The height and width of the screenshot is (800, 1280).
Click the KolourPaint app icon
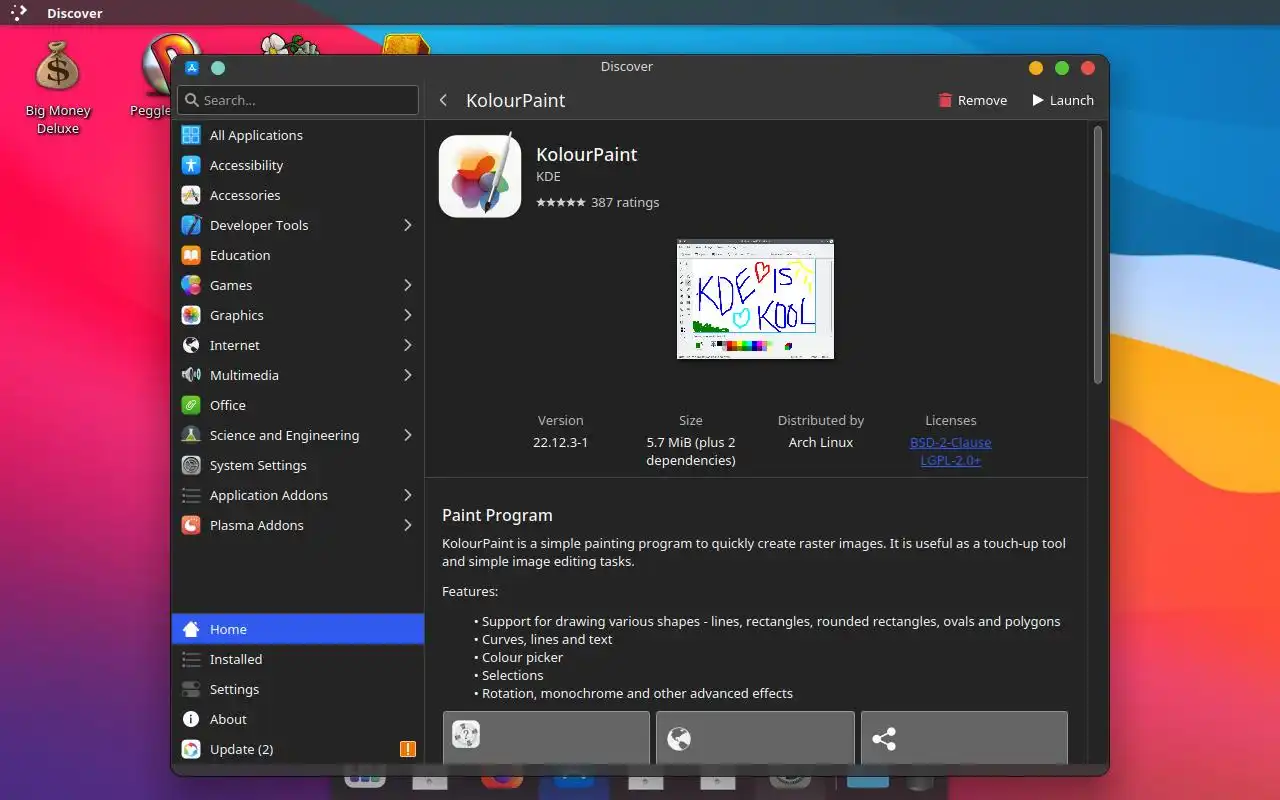[480, 176]
